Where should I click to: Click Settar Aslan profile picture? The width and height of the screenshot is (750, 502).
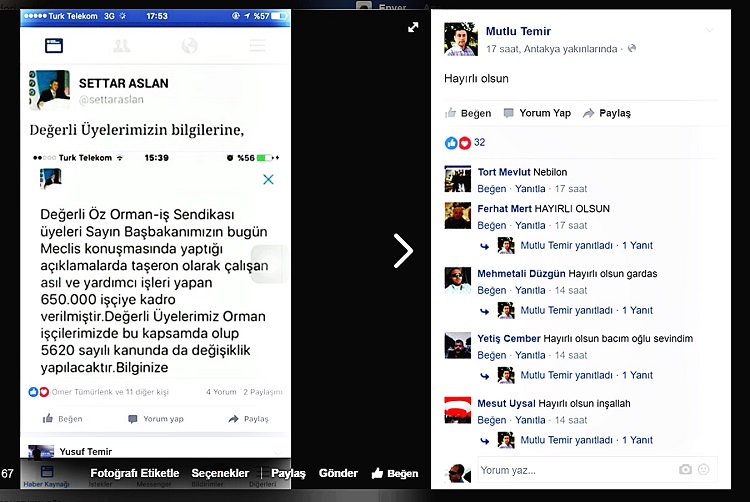(x=49, y=90)
